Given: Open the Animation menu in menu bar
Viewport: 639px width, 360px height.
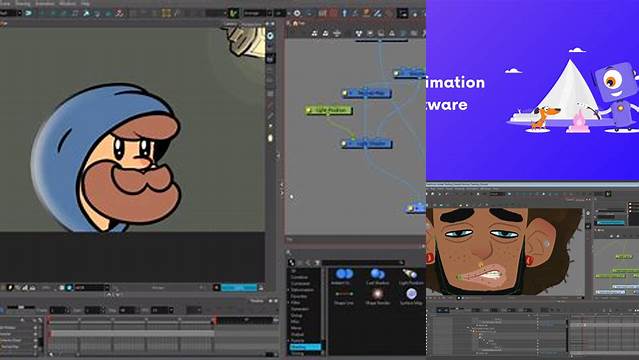Looking at the screenshot, I should coord(45,3).
